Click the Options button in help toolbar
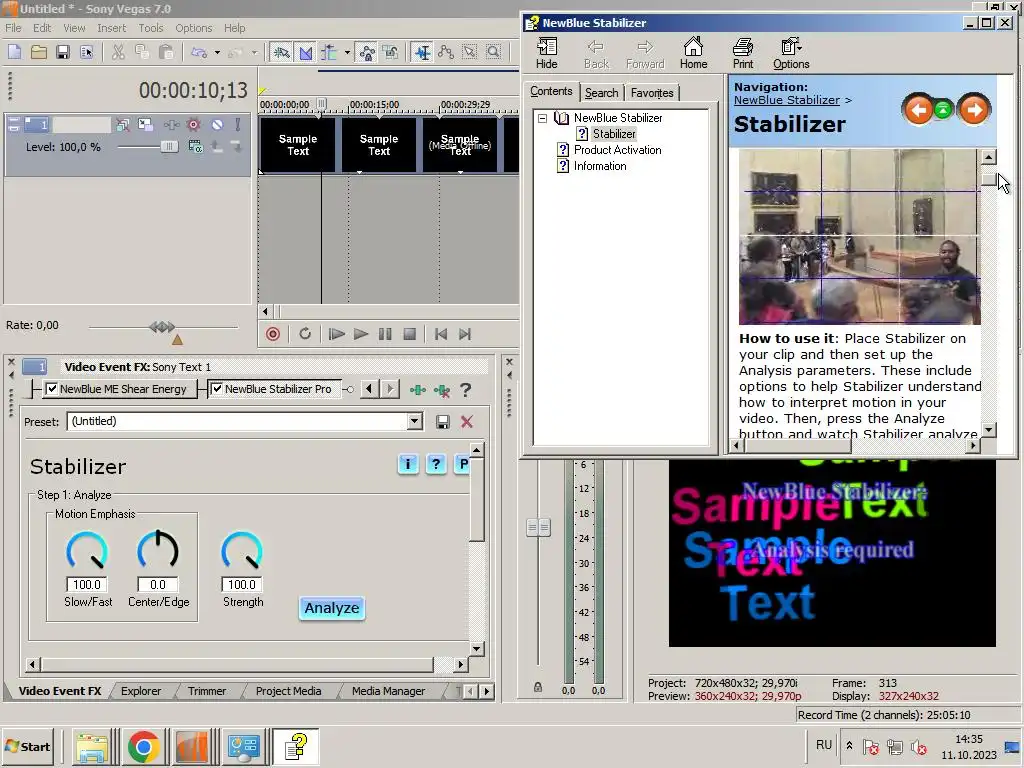This screenshot has width=1024, height=768. tap(791, 53)
